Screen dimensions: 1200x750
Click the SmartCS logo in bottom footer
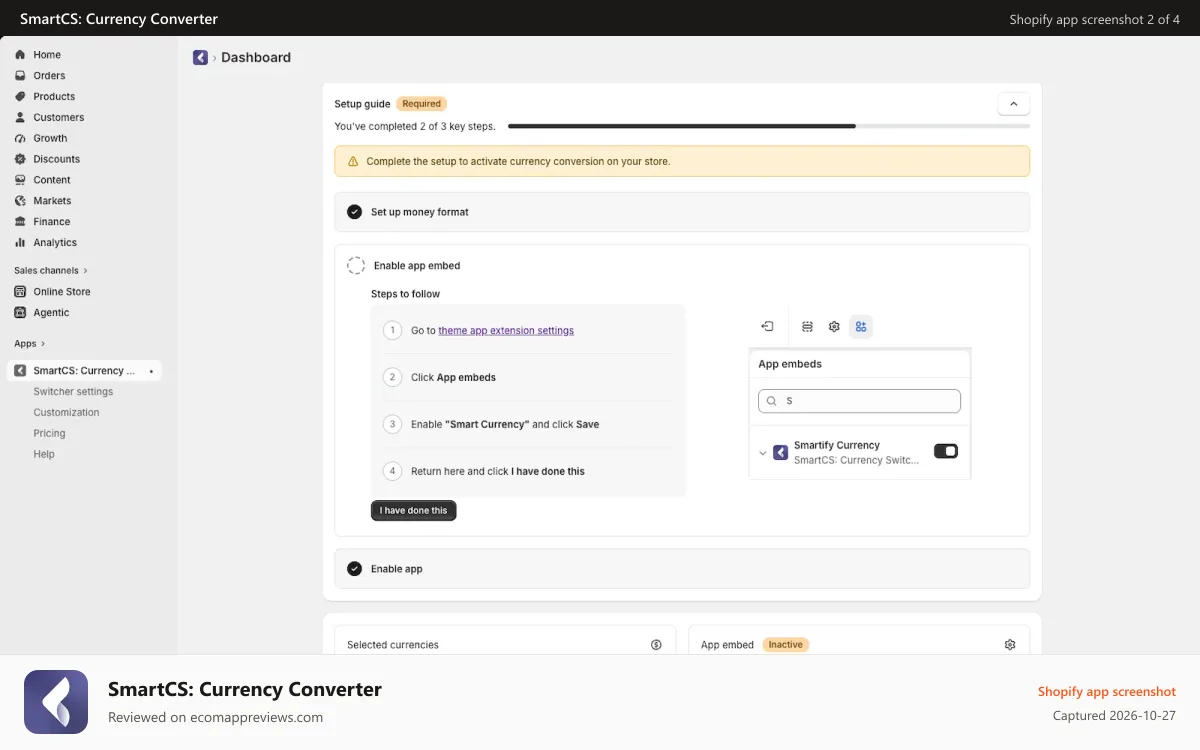[x=56, y=702]
